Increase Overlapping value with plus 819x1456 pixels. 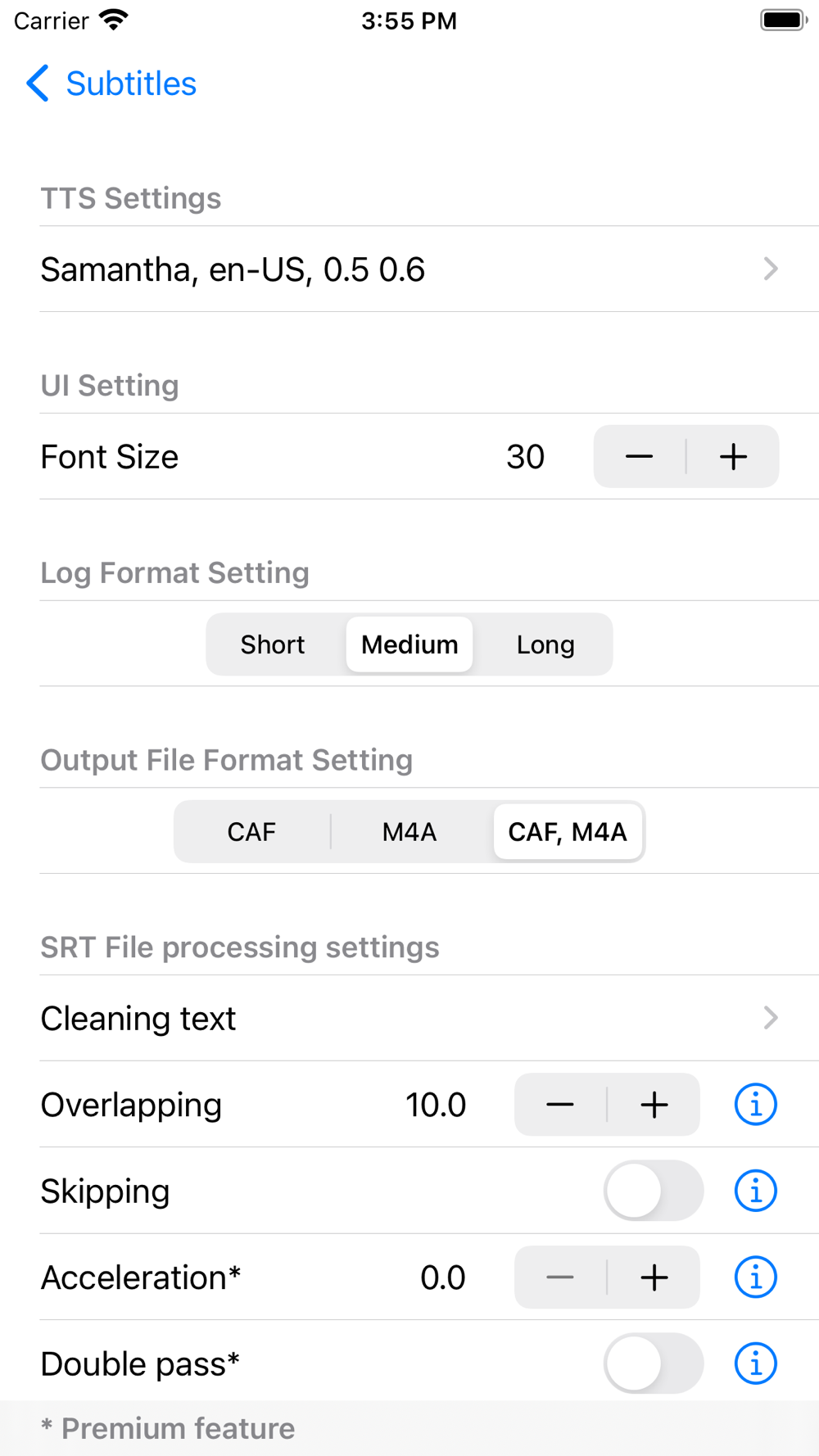pyautogui.click(x=654, y=1105)
